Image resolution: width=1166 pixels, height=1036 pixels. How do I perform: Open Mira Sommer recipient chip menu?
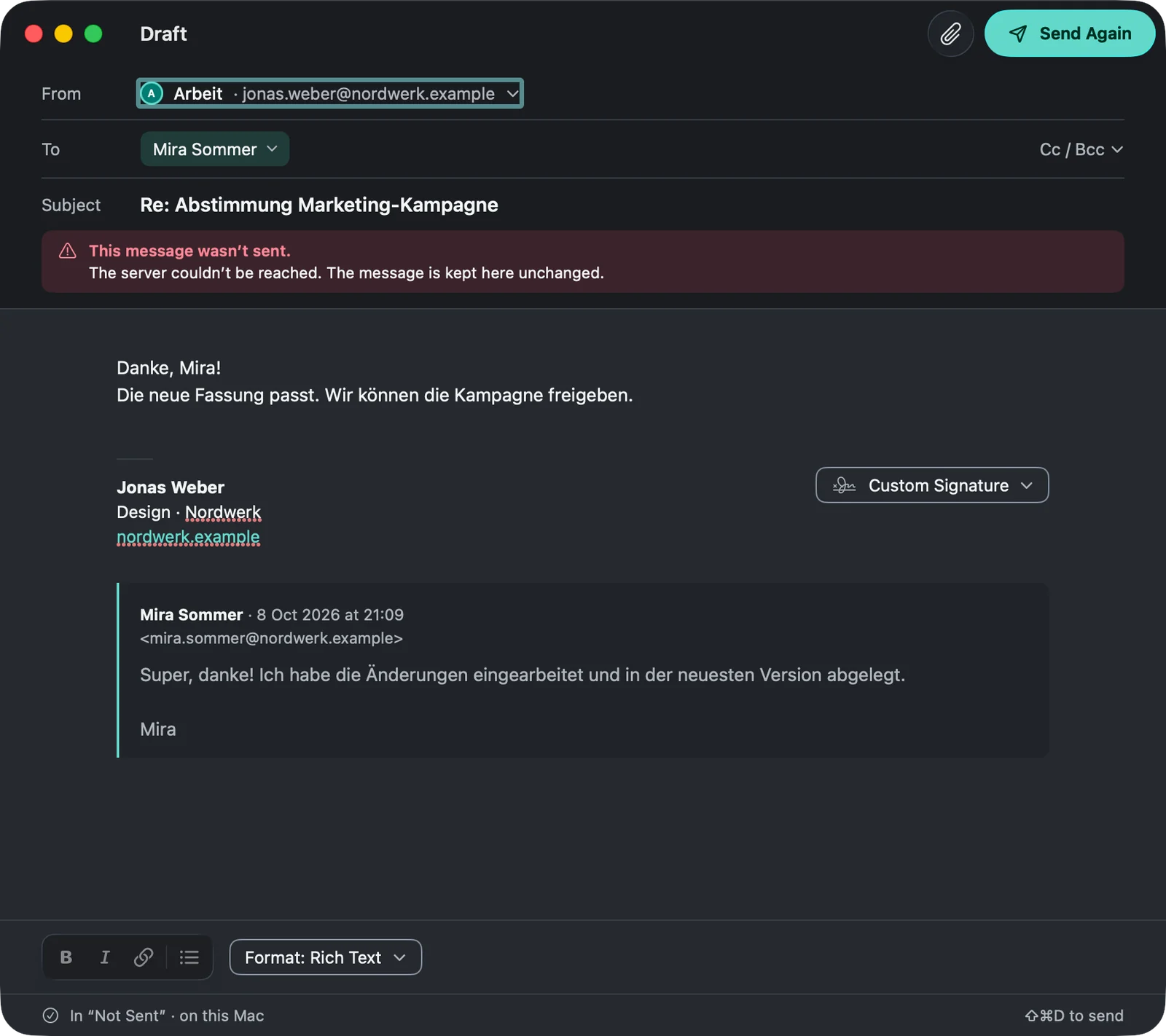point(215,149)
